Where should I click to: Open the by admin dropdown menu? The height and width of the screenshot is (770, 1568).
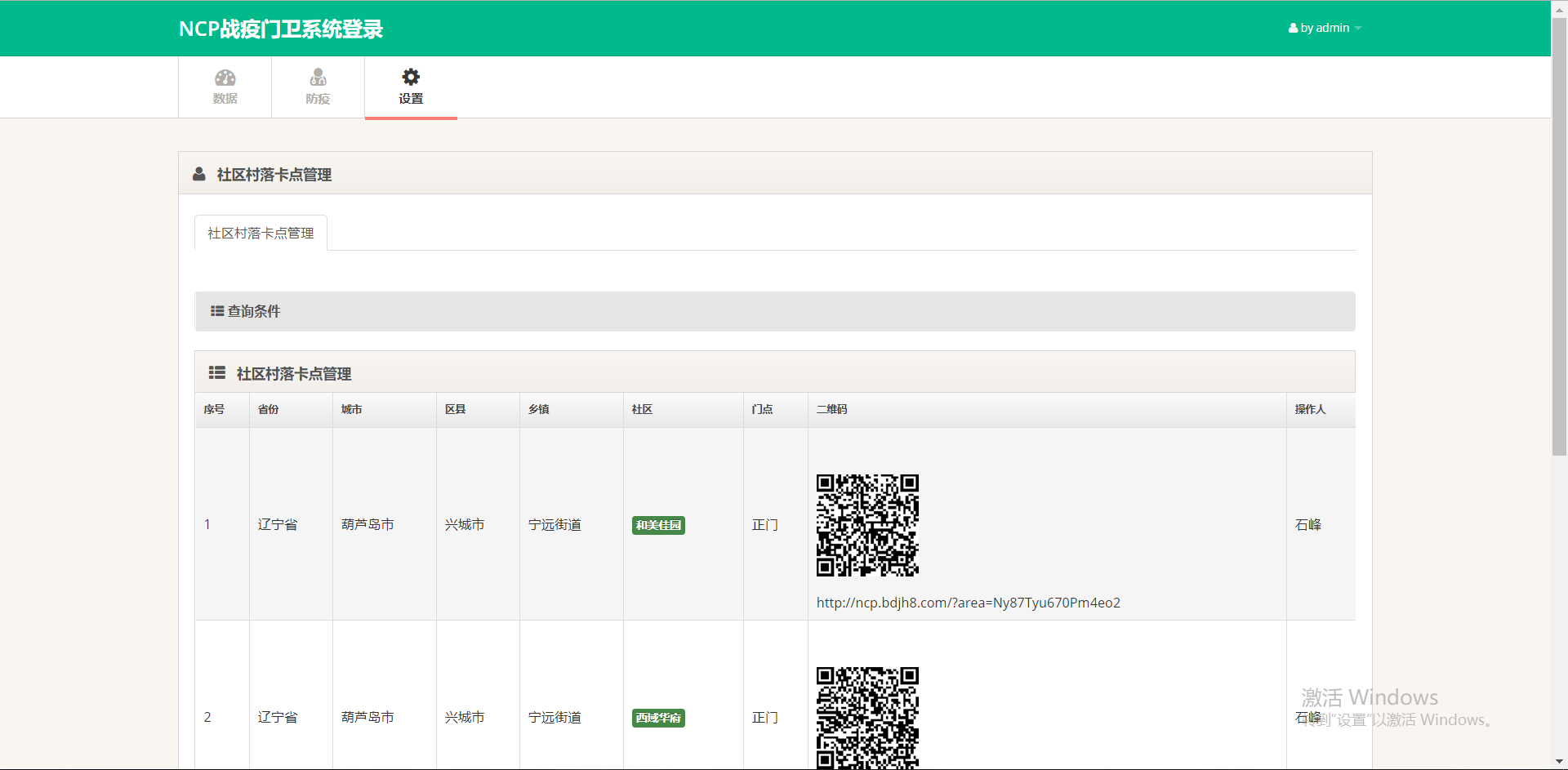1325,28
